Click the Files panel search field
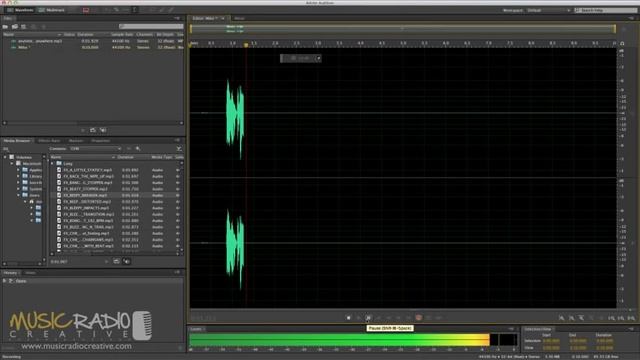640x360 pixels. (151, 27)
